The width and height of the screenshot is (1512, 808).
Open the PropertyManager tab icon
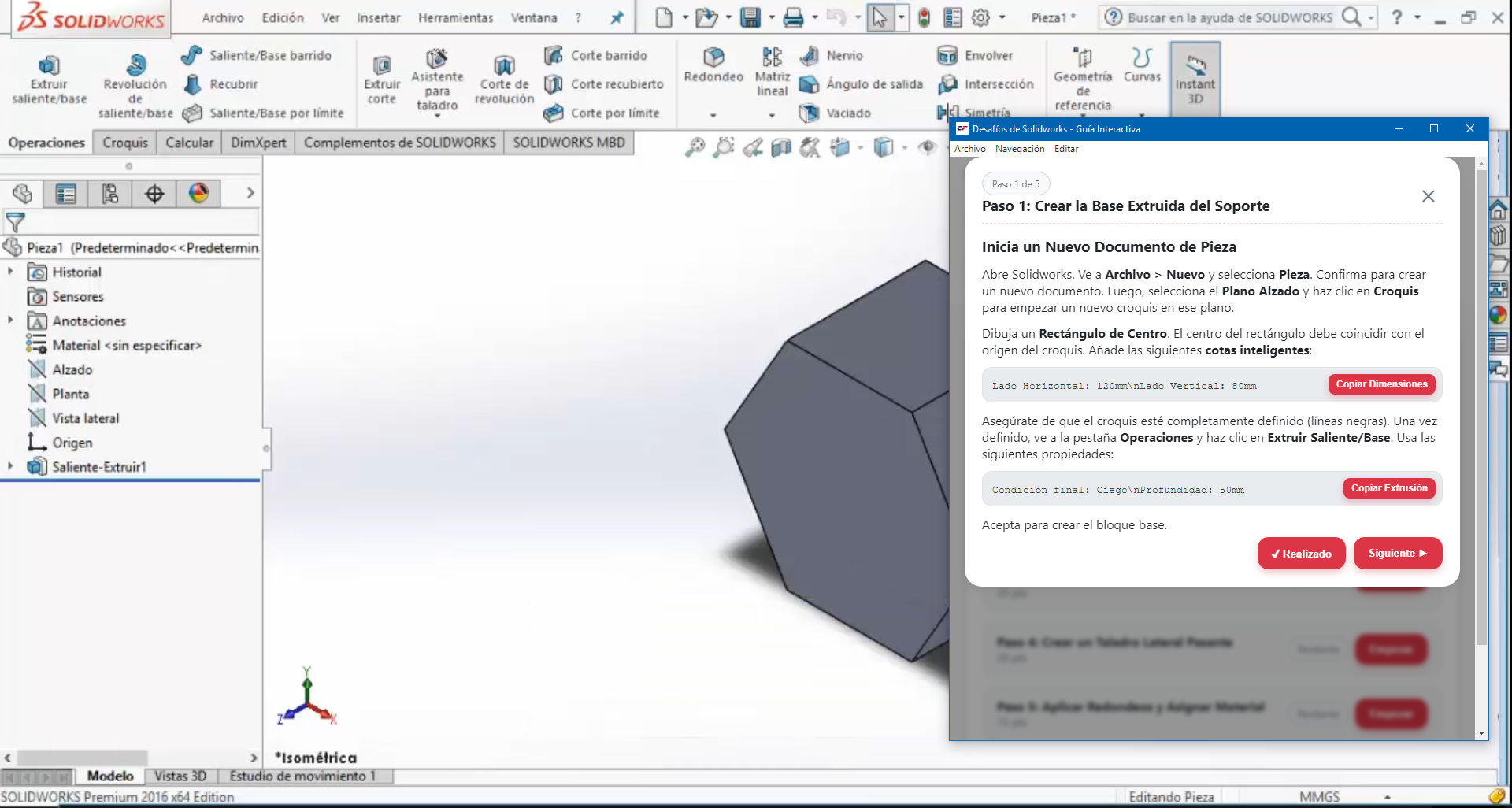[66, 194]
